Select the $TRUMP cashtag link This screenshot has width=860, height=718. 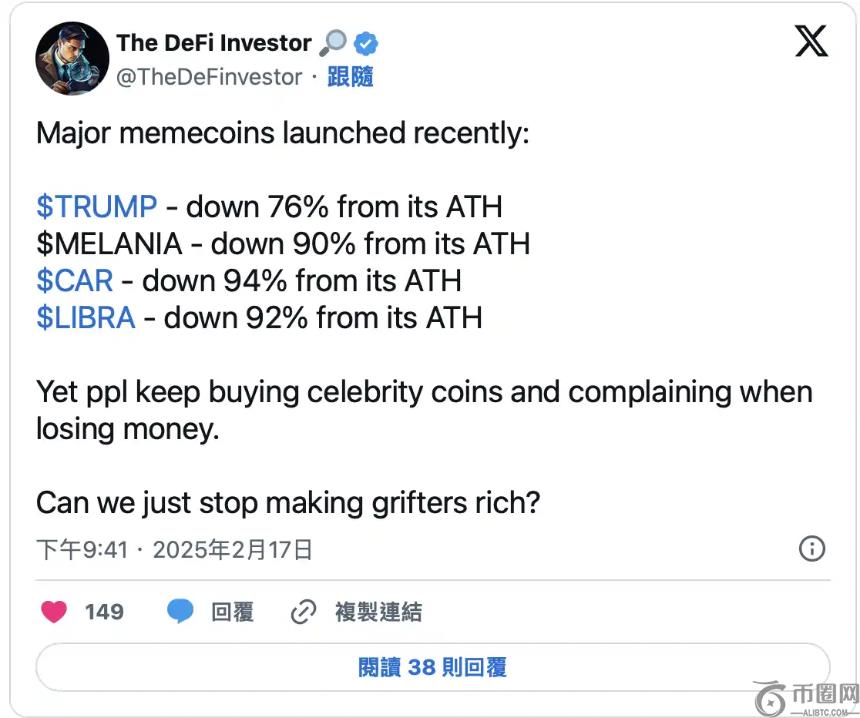(95, 206)
